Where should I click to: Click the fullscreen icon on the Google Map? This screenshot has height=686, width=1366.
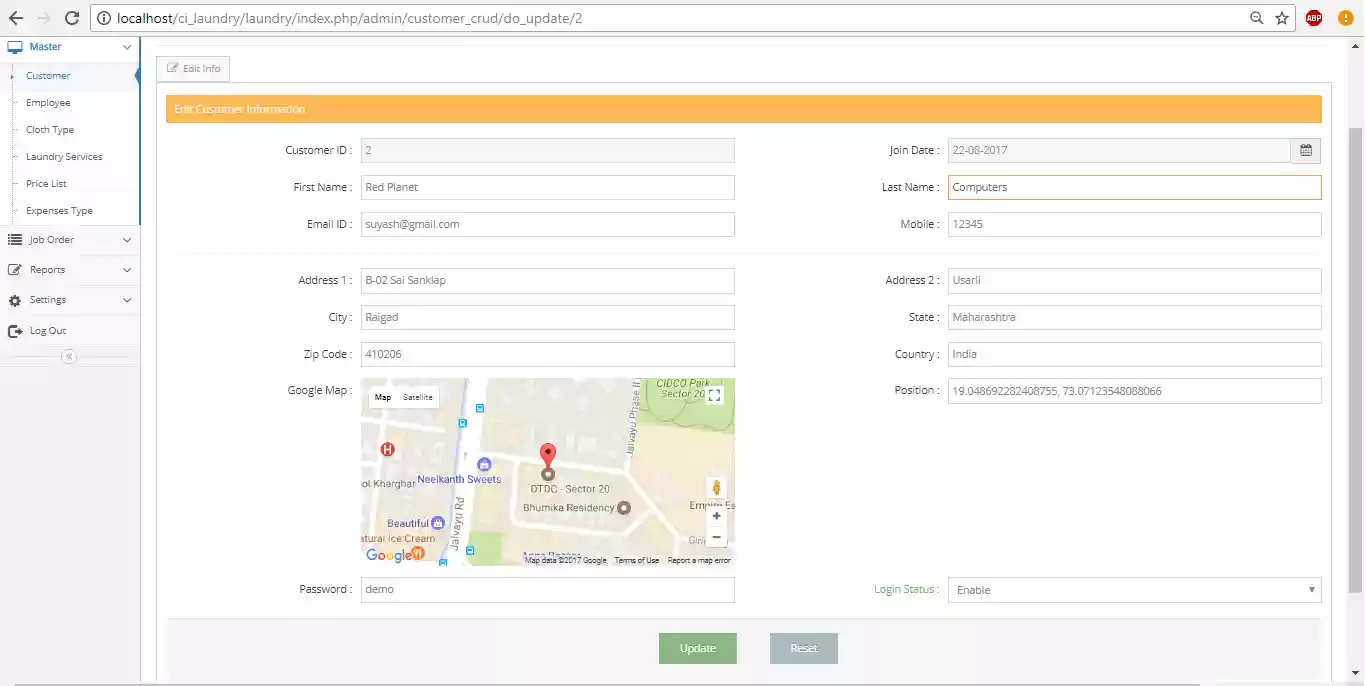tap(715, 395)
